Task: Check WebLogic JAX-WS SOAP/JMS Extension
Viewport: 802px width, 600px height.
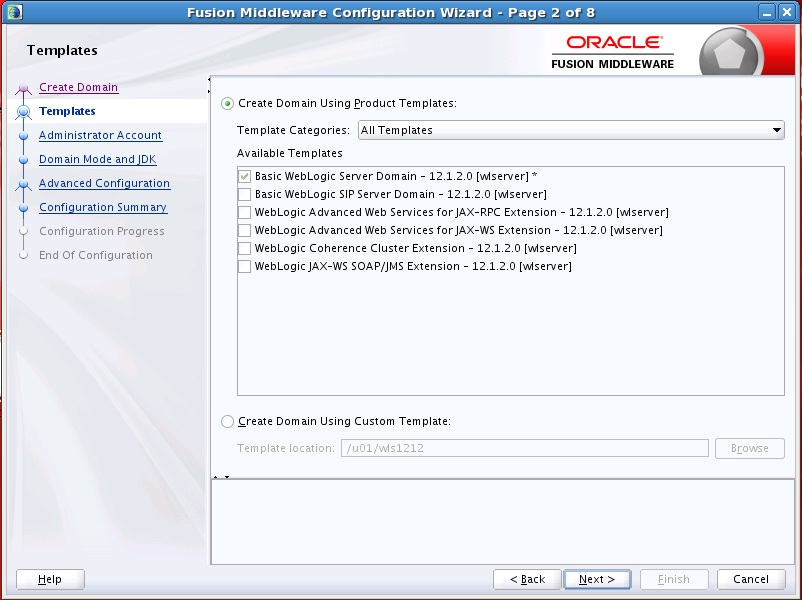Action: [x=244, y=266]
